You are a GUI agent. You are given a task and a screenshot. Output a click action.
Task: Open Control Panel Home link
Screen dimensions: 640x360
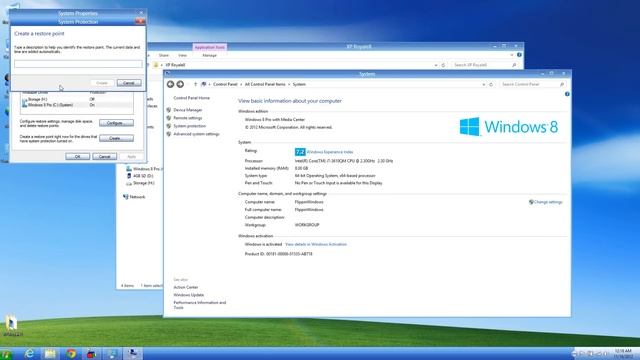click(x=191, y=98)
